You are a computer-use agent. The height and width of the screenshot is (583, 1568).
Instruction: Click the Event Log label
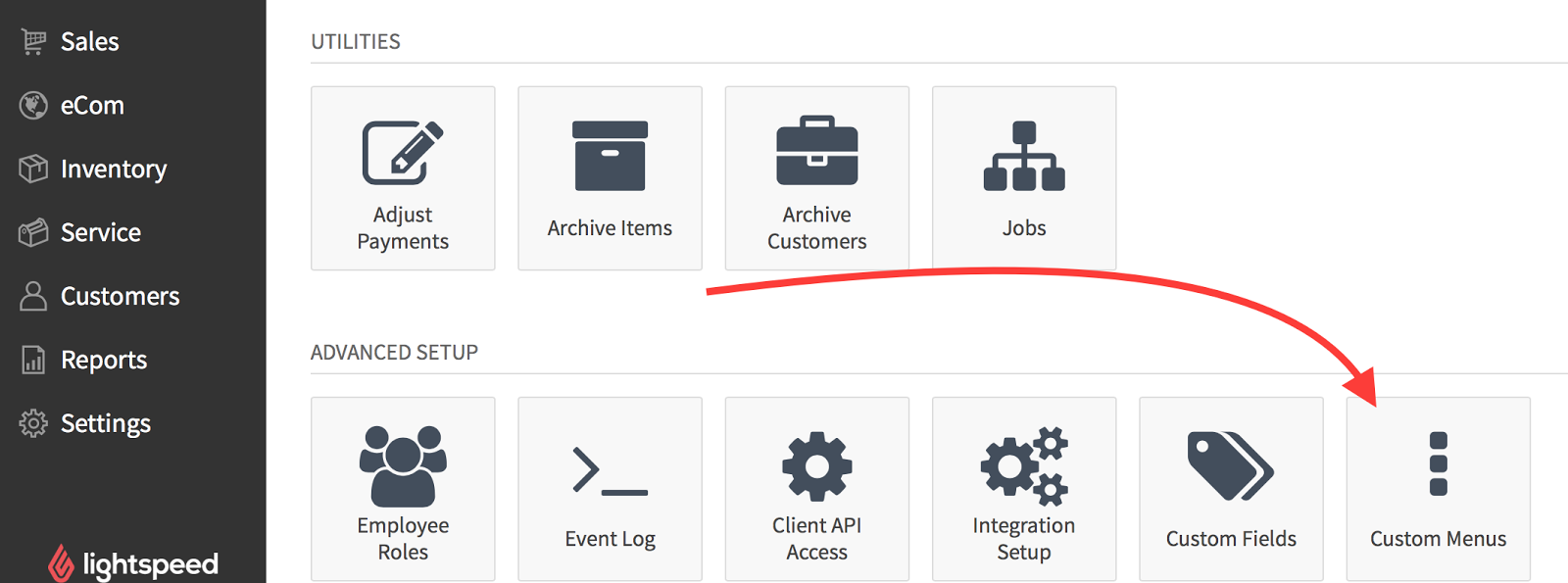[610, 539]
